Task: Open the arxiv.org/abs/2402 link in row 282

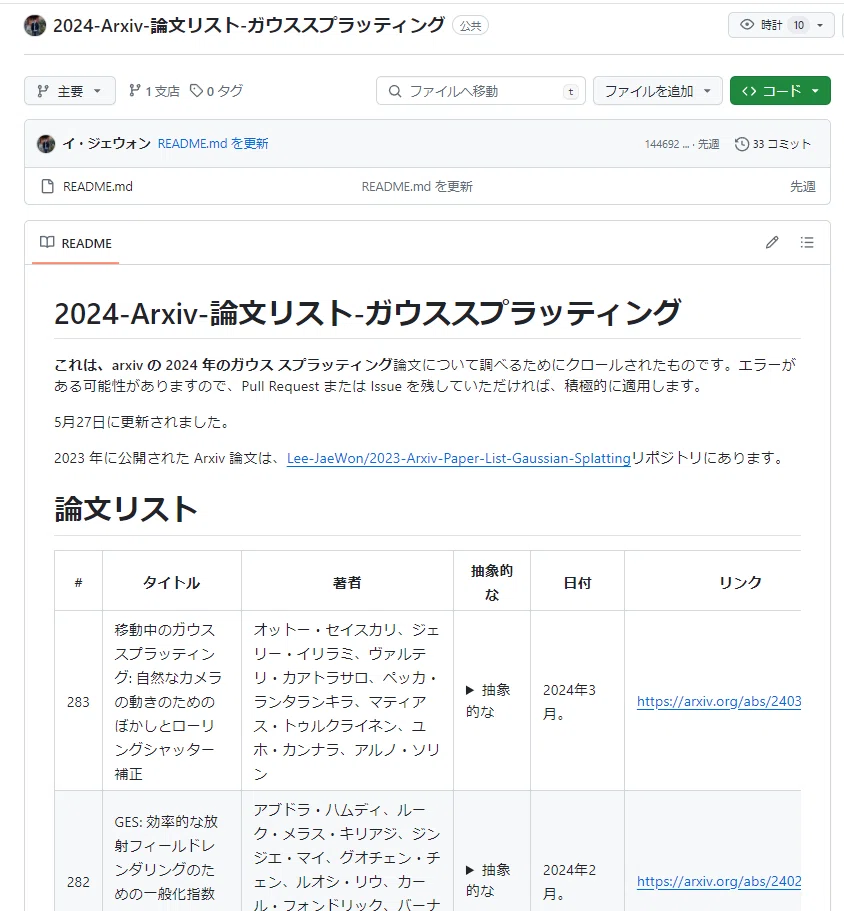Action: (719, 881)
